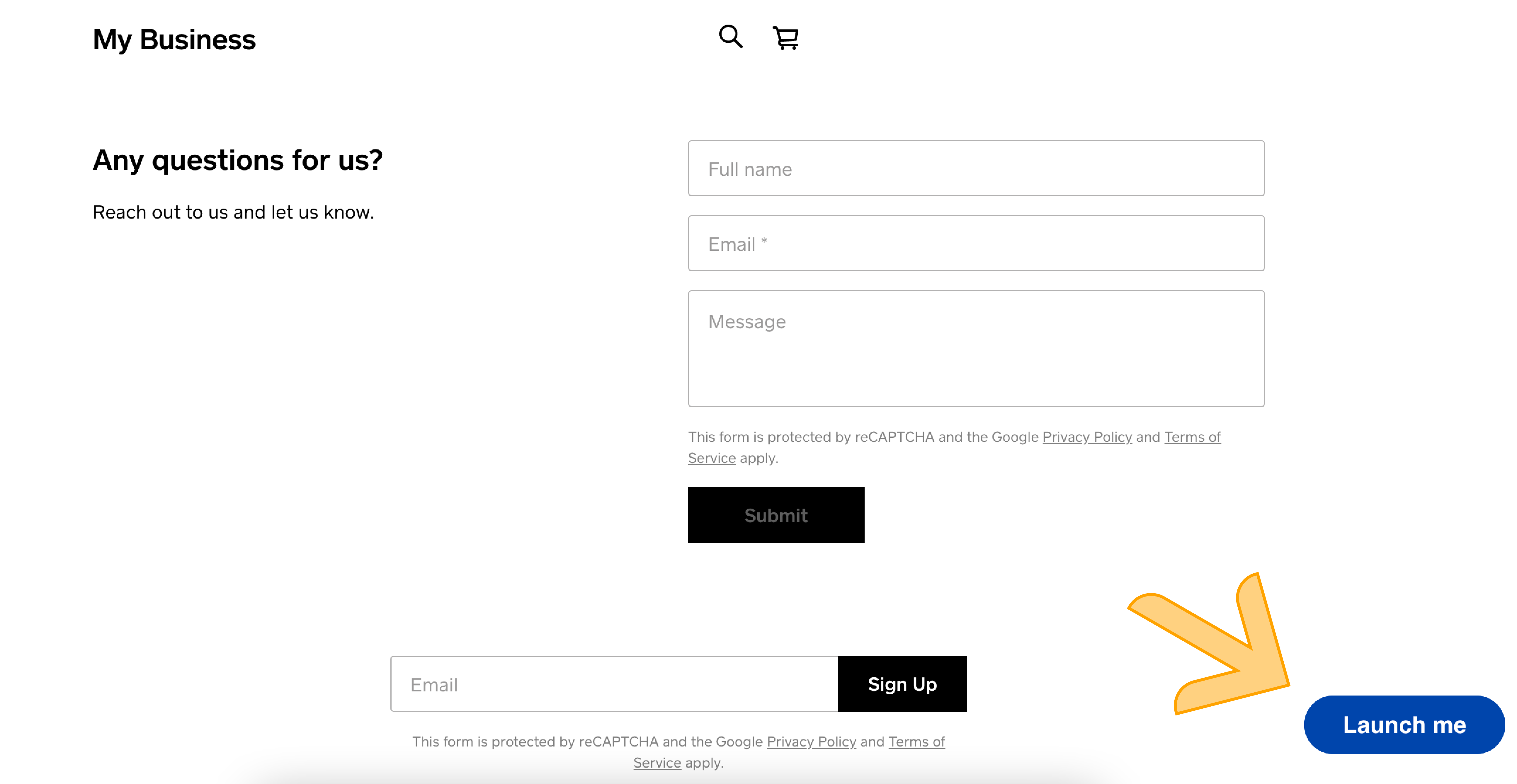Click Service link under contact form
1517x784 pixels.
(x=711, y=458)
